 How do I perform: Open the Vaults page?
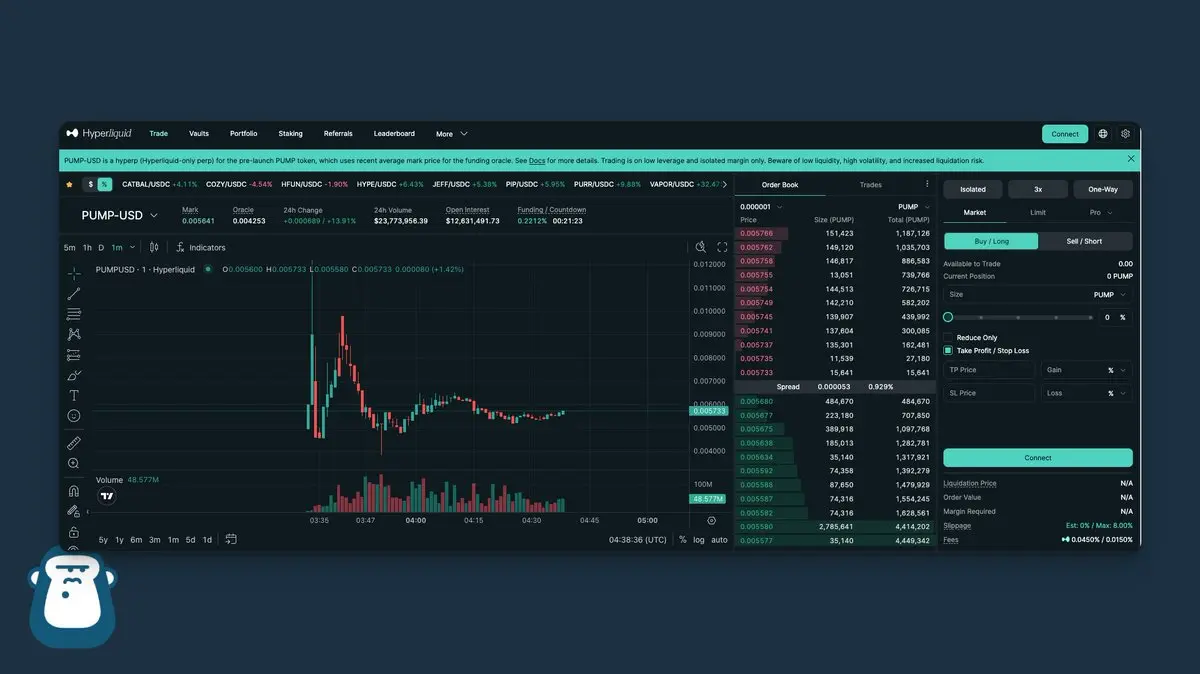point(199,134)
